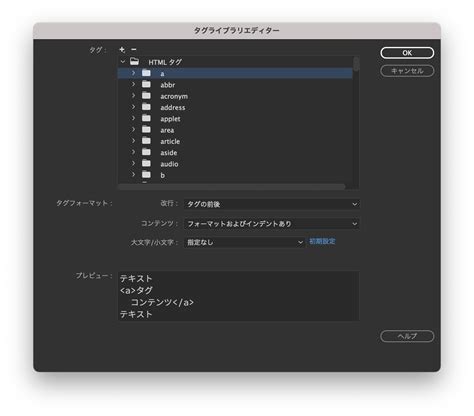This screenshot has width=474, height=416.
Task: Click the HTML タグ folder icon
Action: (134, 61)
